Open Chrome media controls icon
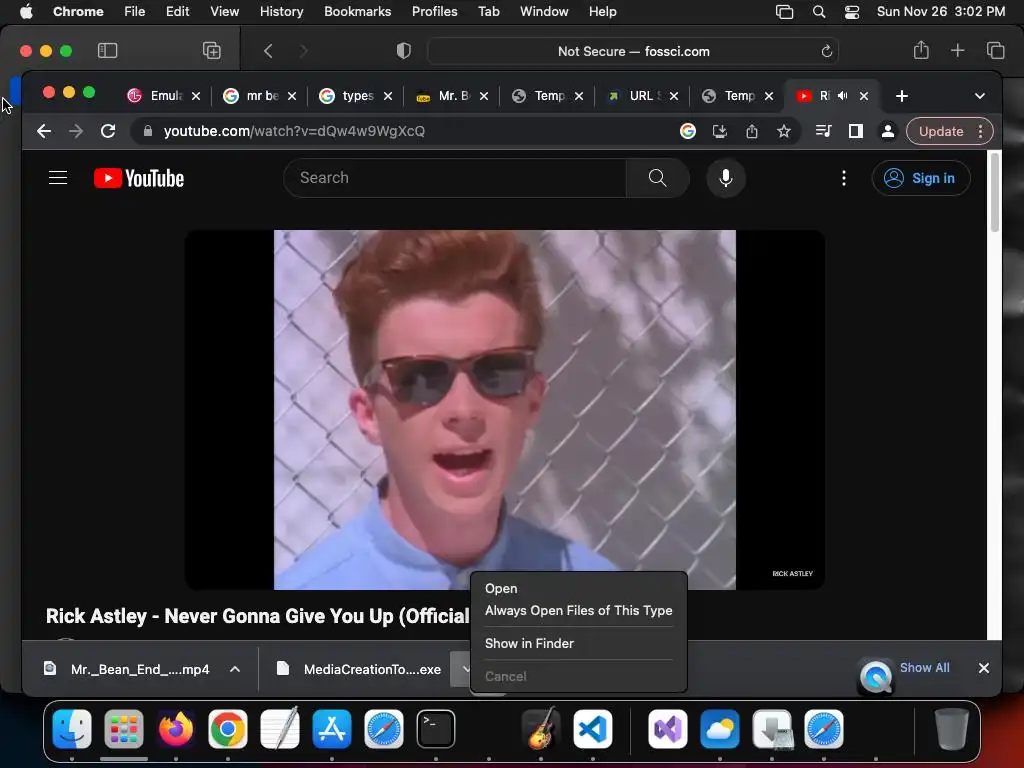Screen dimensions: 1024x768 click(824, 131)
